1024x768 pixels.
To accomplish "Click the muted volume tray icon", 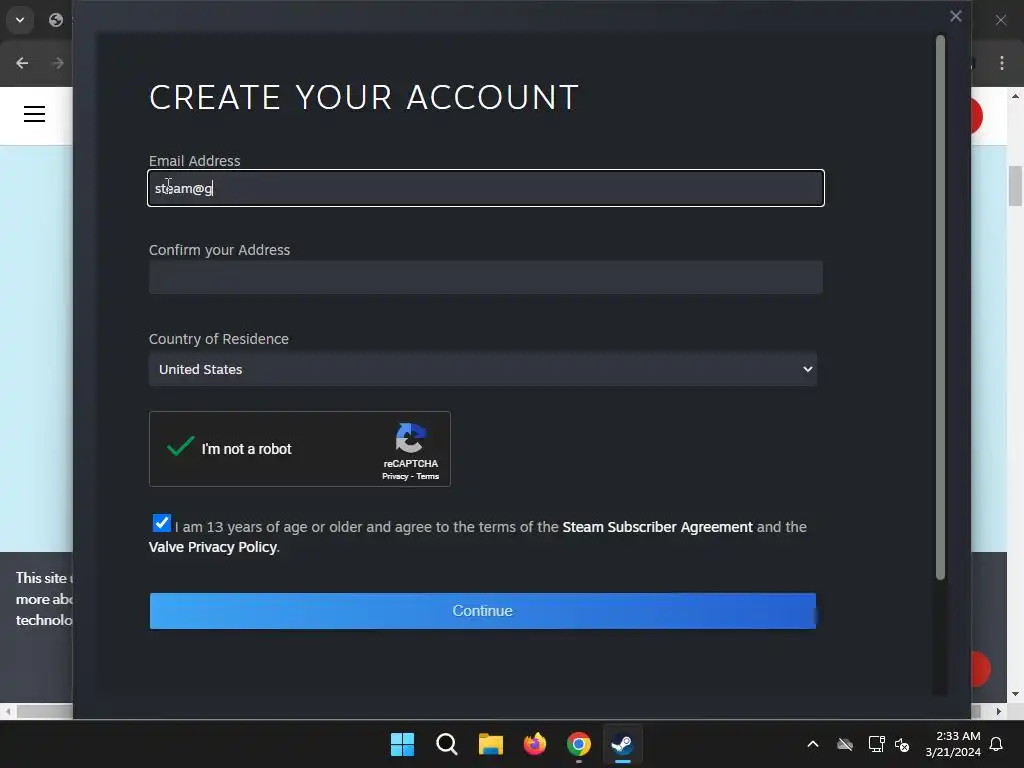I will click(x=902, y=744).
